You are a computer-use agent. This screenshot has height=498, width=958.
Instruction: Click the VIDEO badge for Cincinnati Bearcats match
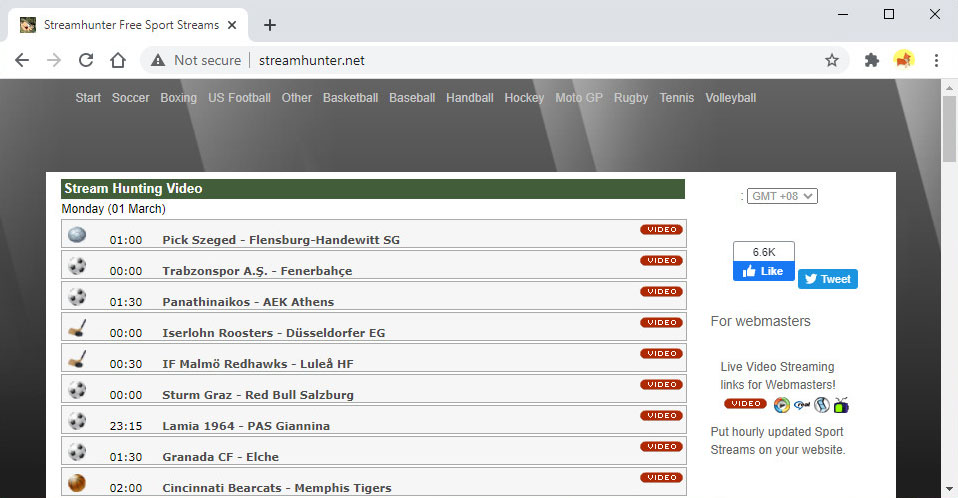pyautogui.click(x=662, y=478)
